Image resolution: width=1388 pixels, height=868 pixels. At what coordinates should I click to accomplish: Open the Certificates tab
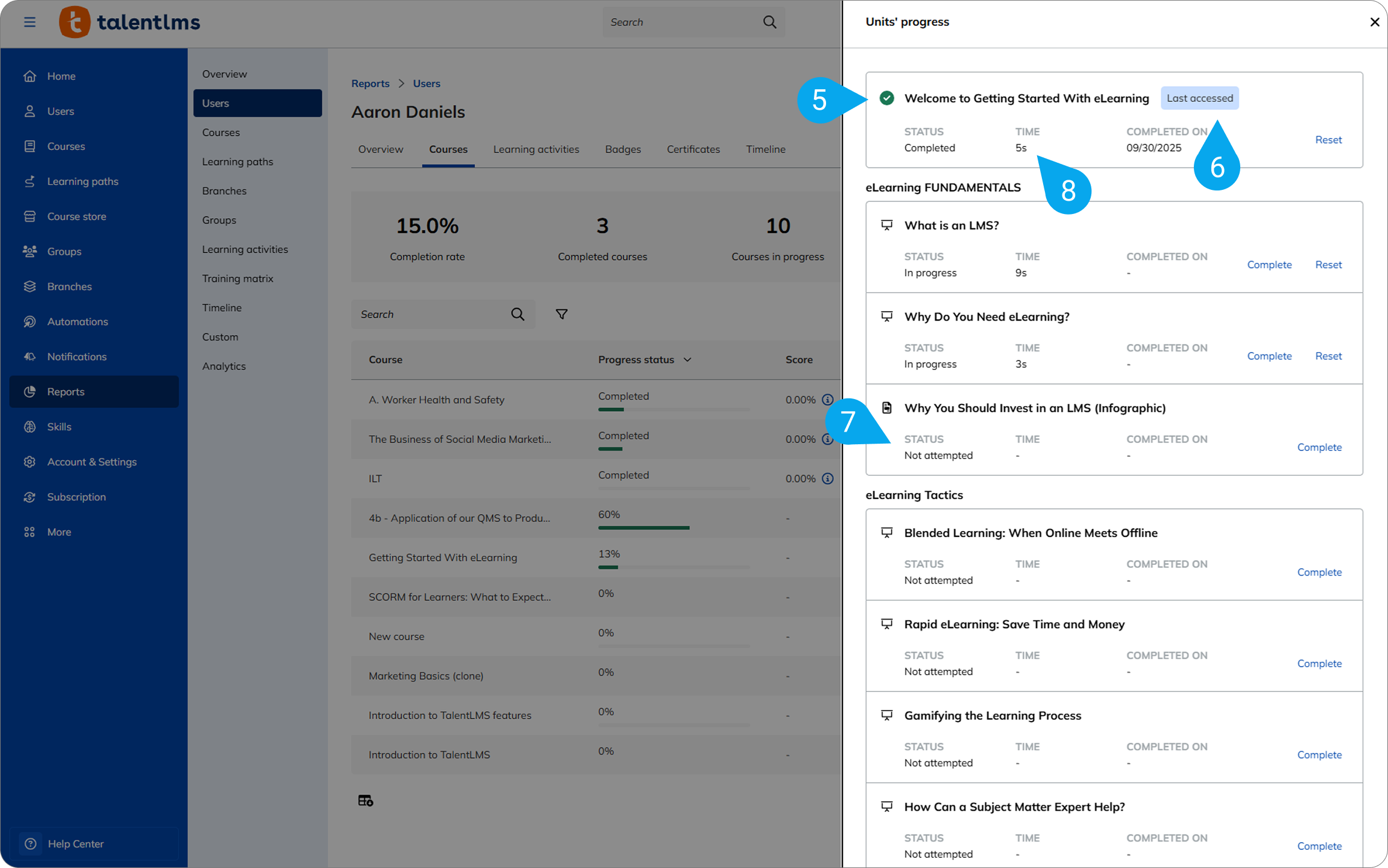pos(693,149)
